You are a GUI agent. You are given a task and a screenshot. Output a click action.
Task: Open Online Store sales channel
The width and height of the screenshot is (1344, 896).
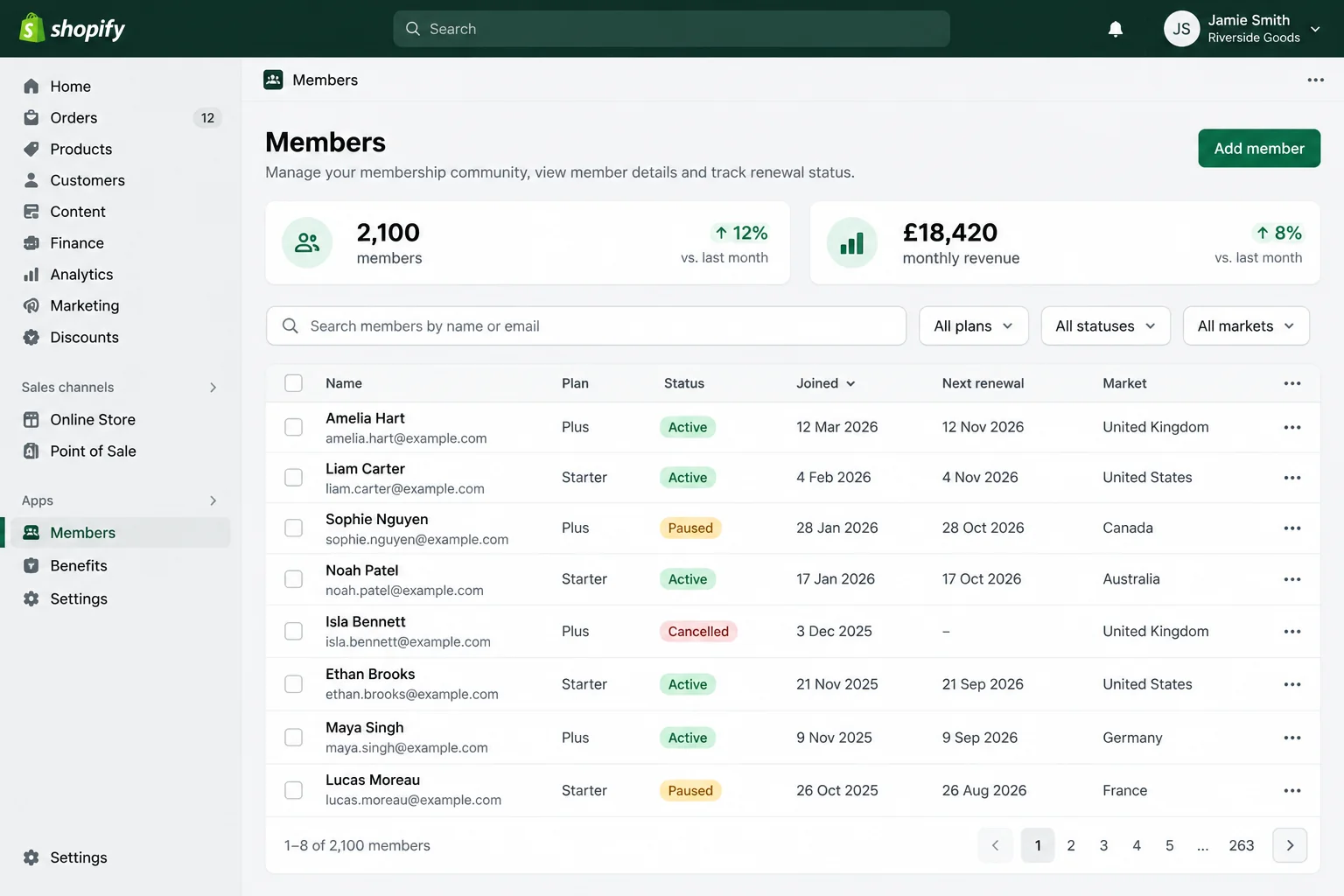[121, 420]
